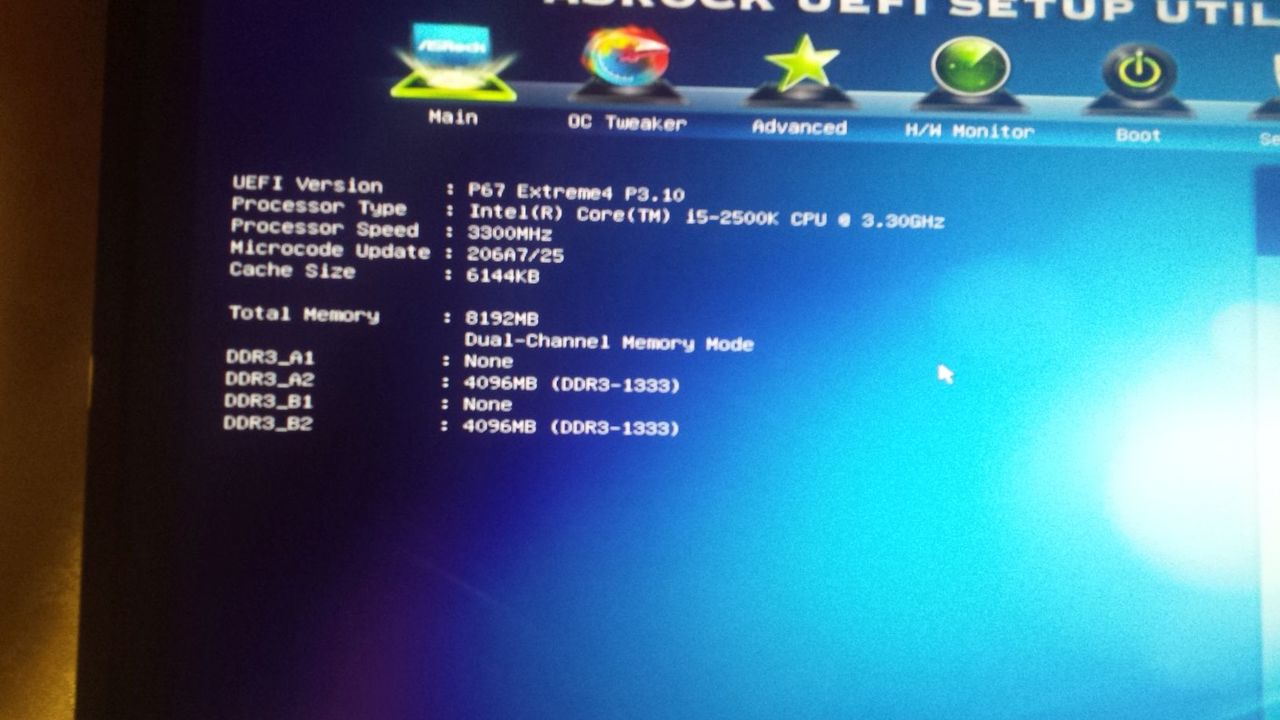
Task: Select the Intel Core i5-2500K CPU text
Action: [706, 217]
